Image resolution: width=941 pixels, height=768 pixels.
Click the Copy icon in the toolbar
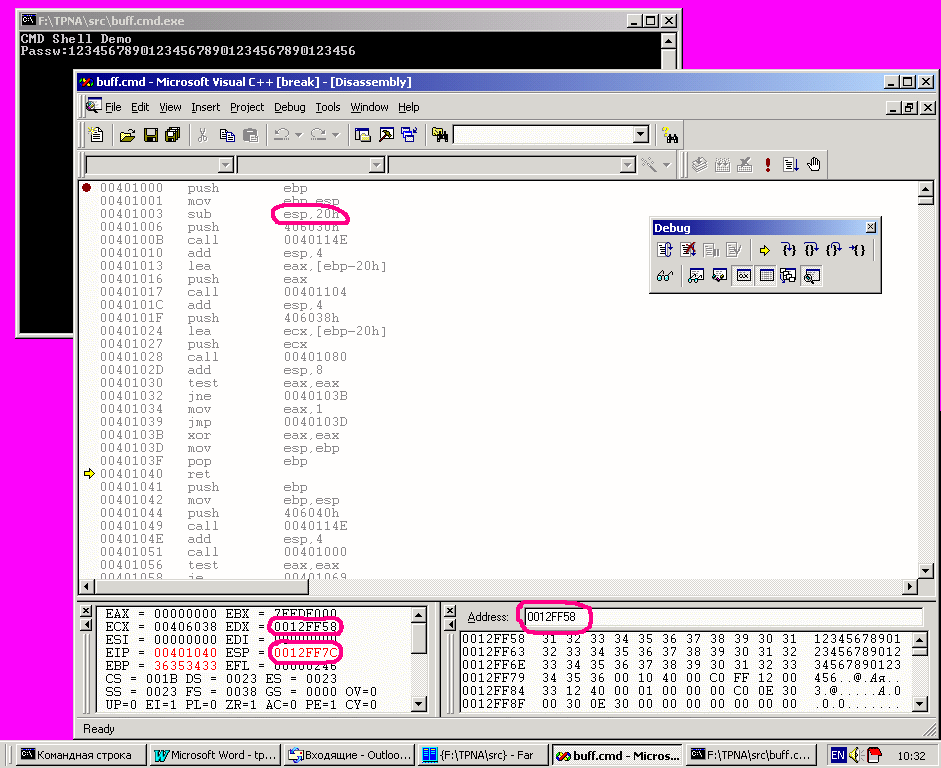tap(227, 135)
